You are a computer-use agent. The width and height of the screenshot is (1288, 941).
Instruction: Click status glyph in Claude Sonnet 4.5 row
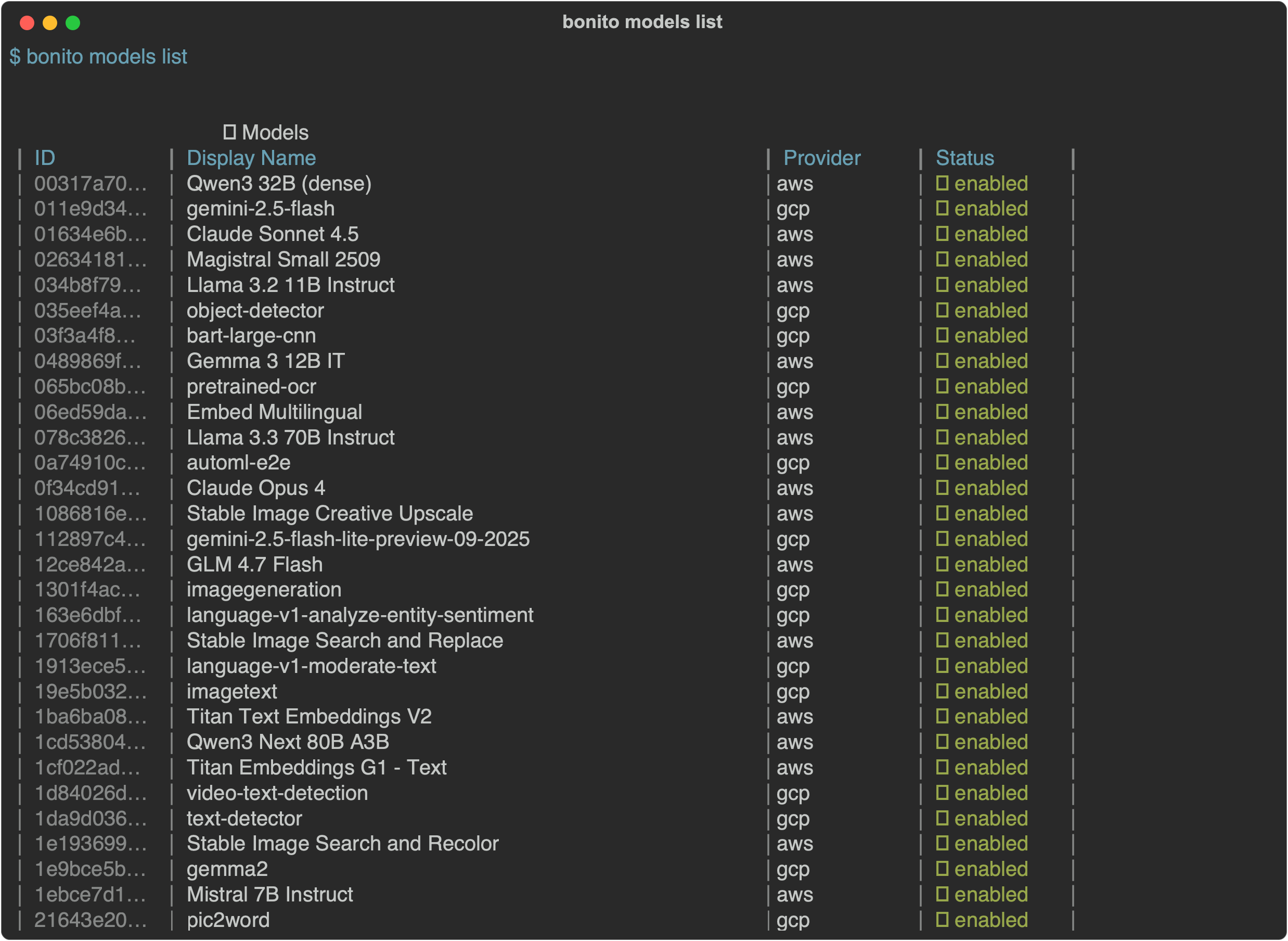942,234
